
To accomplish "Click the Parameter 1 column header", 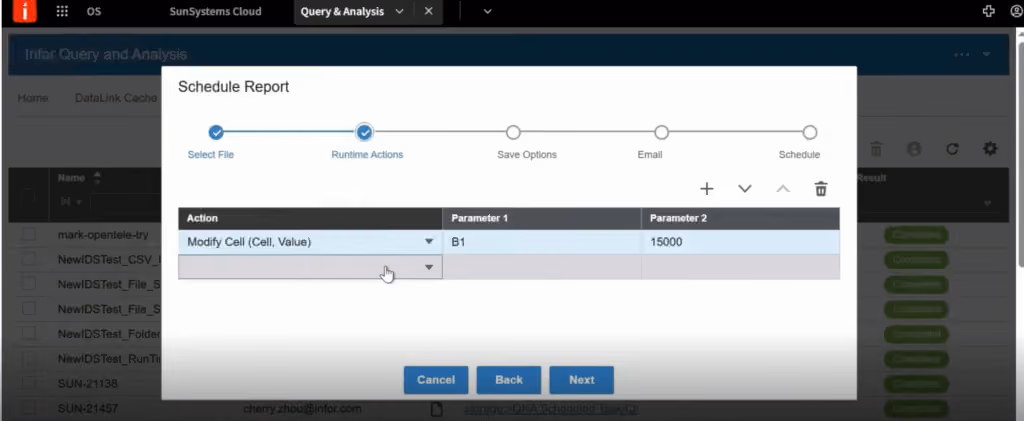I will [x=542, y=218].
